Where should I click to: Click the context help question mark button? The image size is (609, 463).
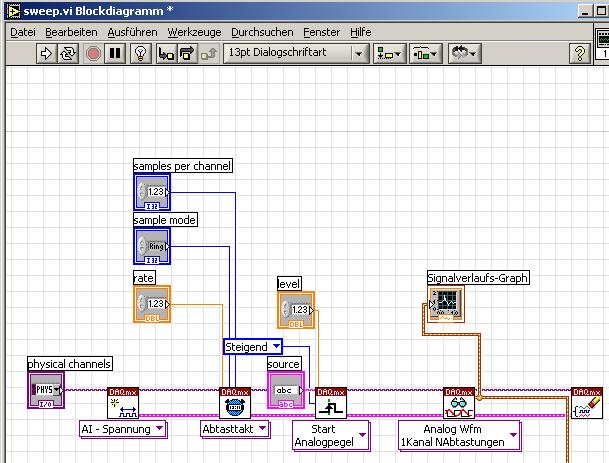tap(579, 53)
